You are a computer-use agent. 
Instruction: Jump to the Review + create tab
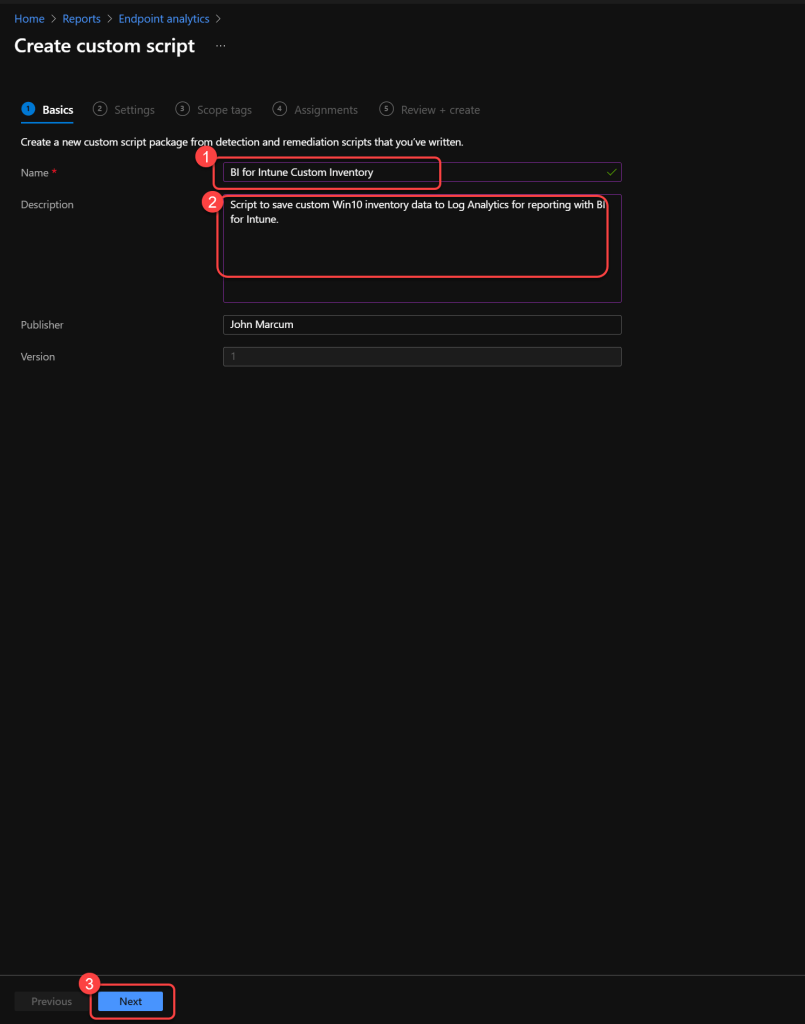(440, 110)
